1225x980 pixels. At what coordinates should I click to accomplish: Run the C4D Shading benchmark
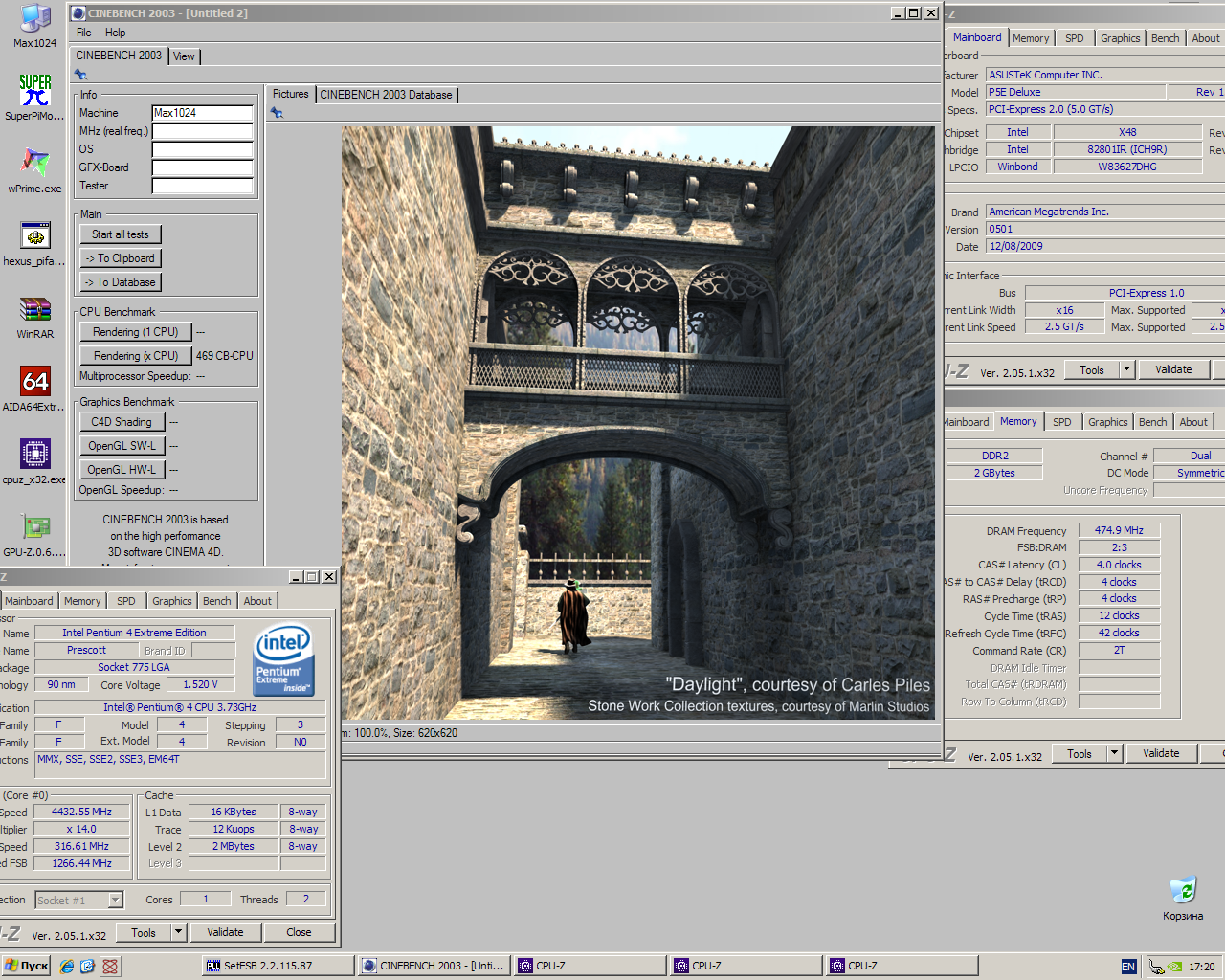pyautogui.click(x=122, y=422)
